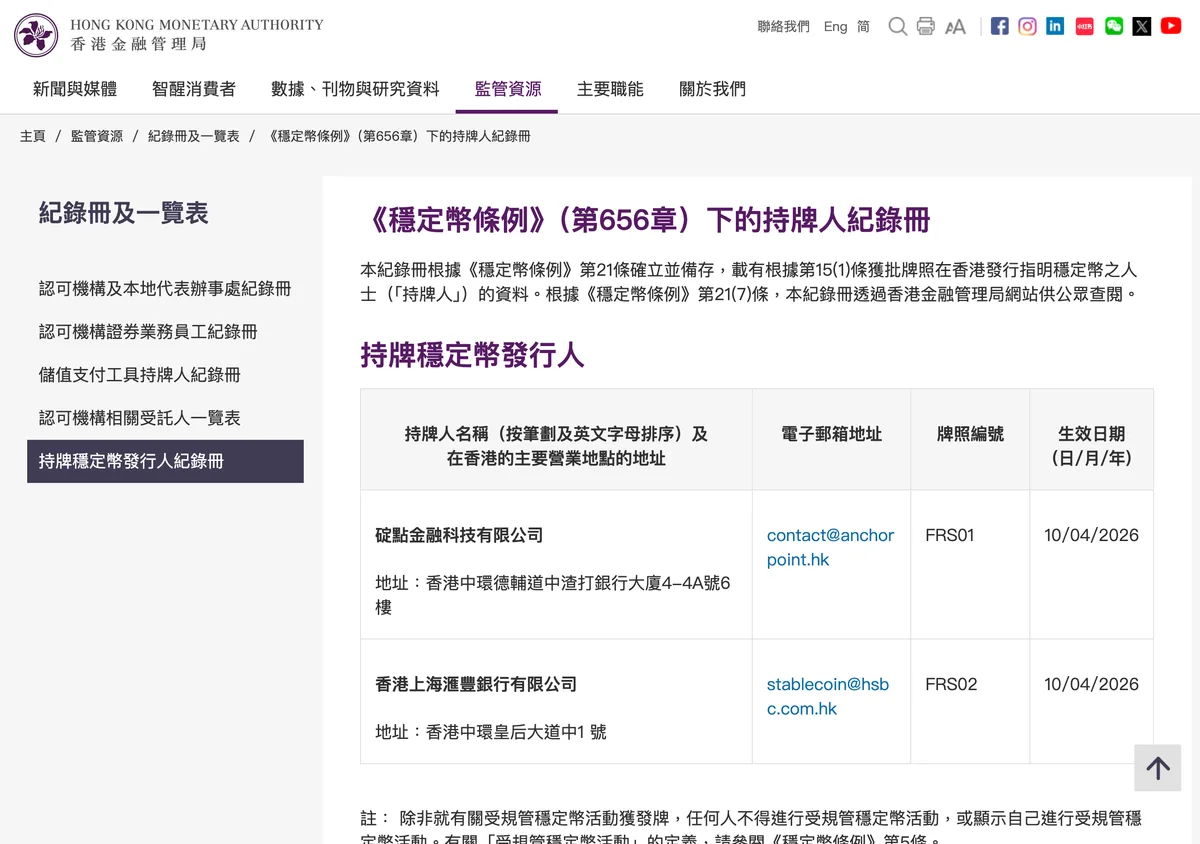Screen dimensions: 1200x844
Task: Open the 主要職能 menu
Action: pyautogui.click(x=610, y=89)
